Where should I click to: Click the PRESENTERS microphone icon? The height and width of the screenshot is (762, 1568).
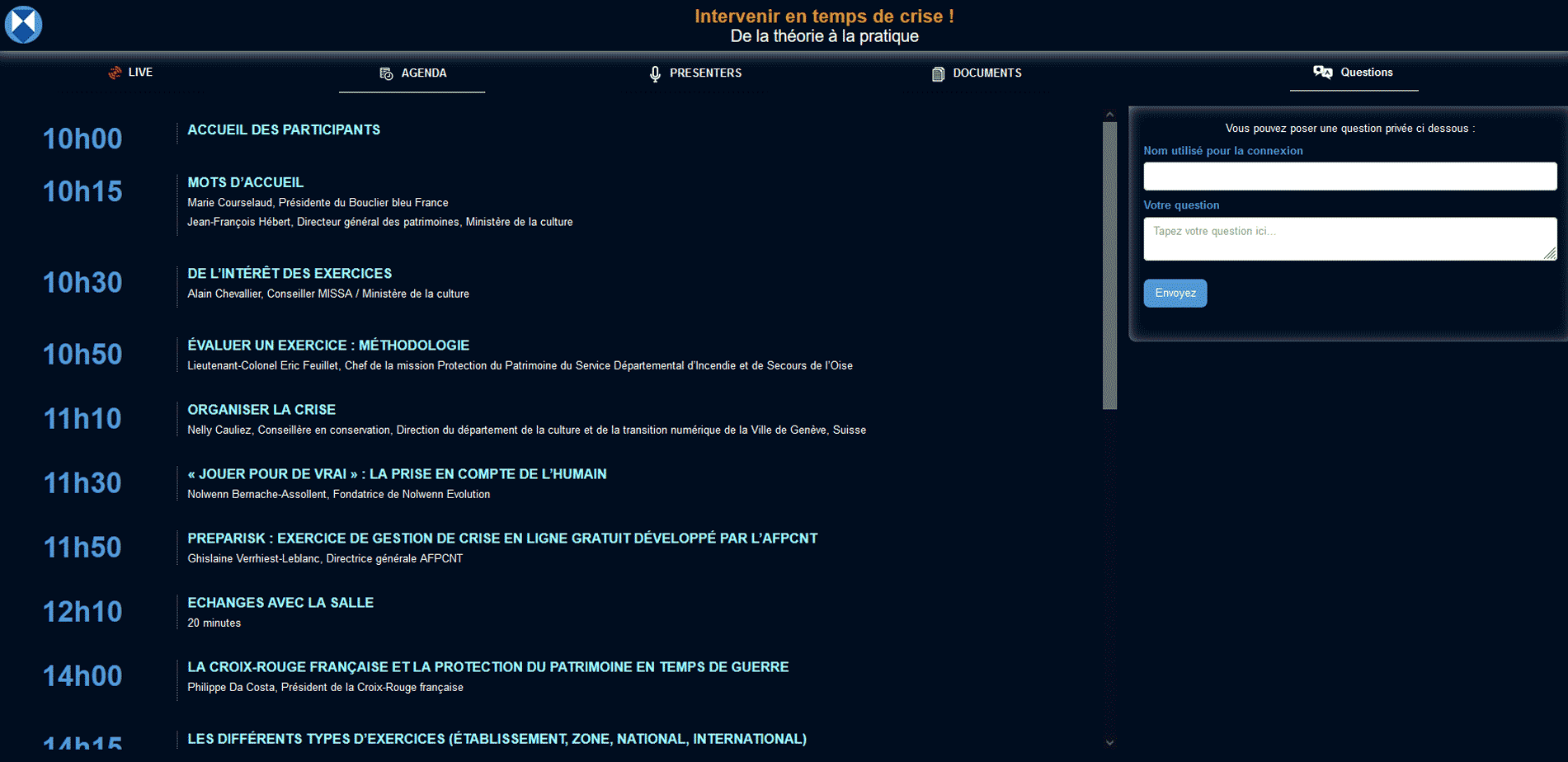point(655,74)
